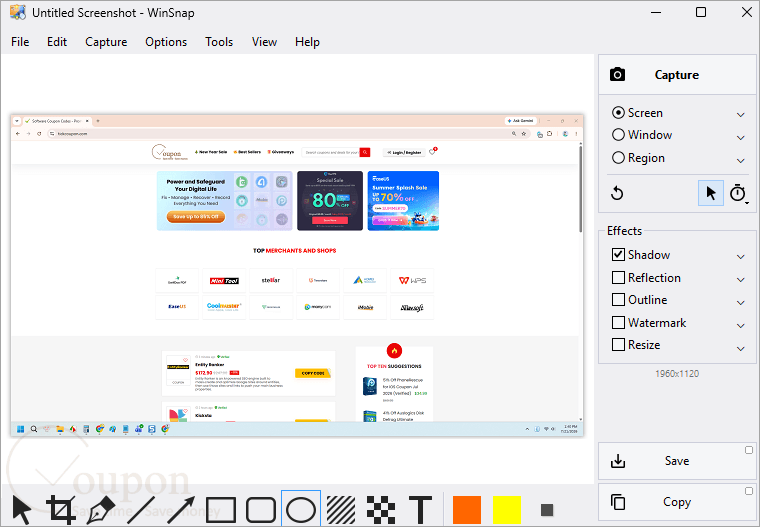Open the View menu
This screenshot has height=527, width=760.
pyautogui.click(x=264, y=42)
